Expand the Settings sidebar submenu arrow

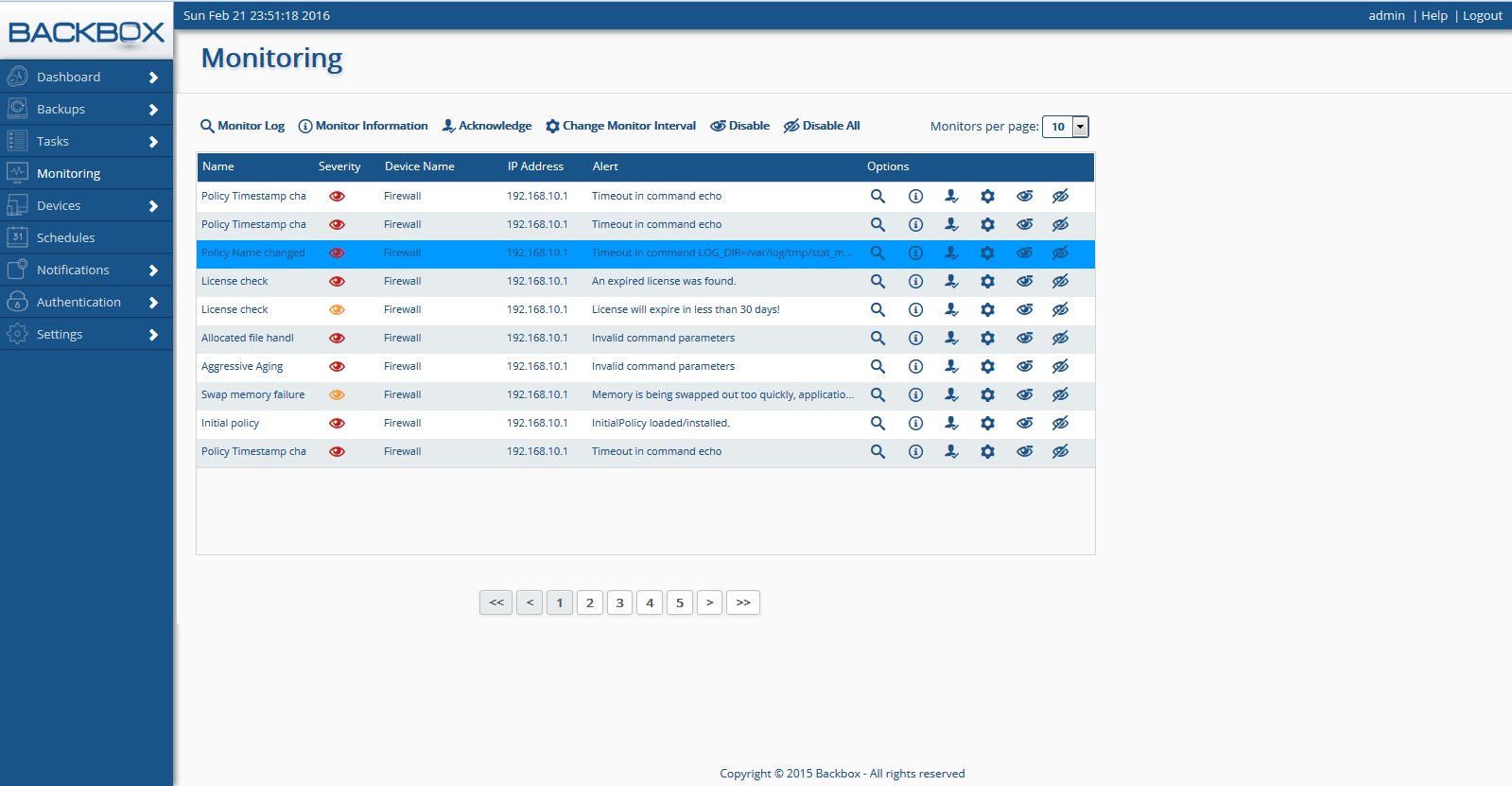[153, 335]
